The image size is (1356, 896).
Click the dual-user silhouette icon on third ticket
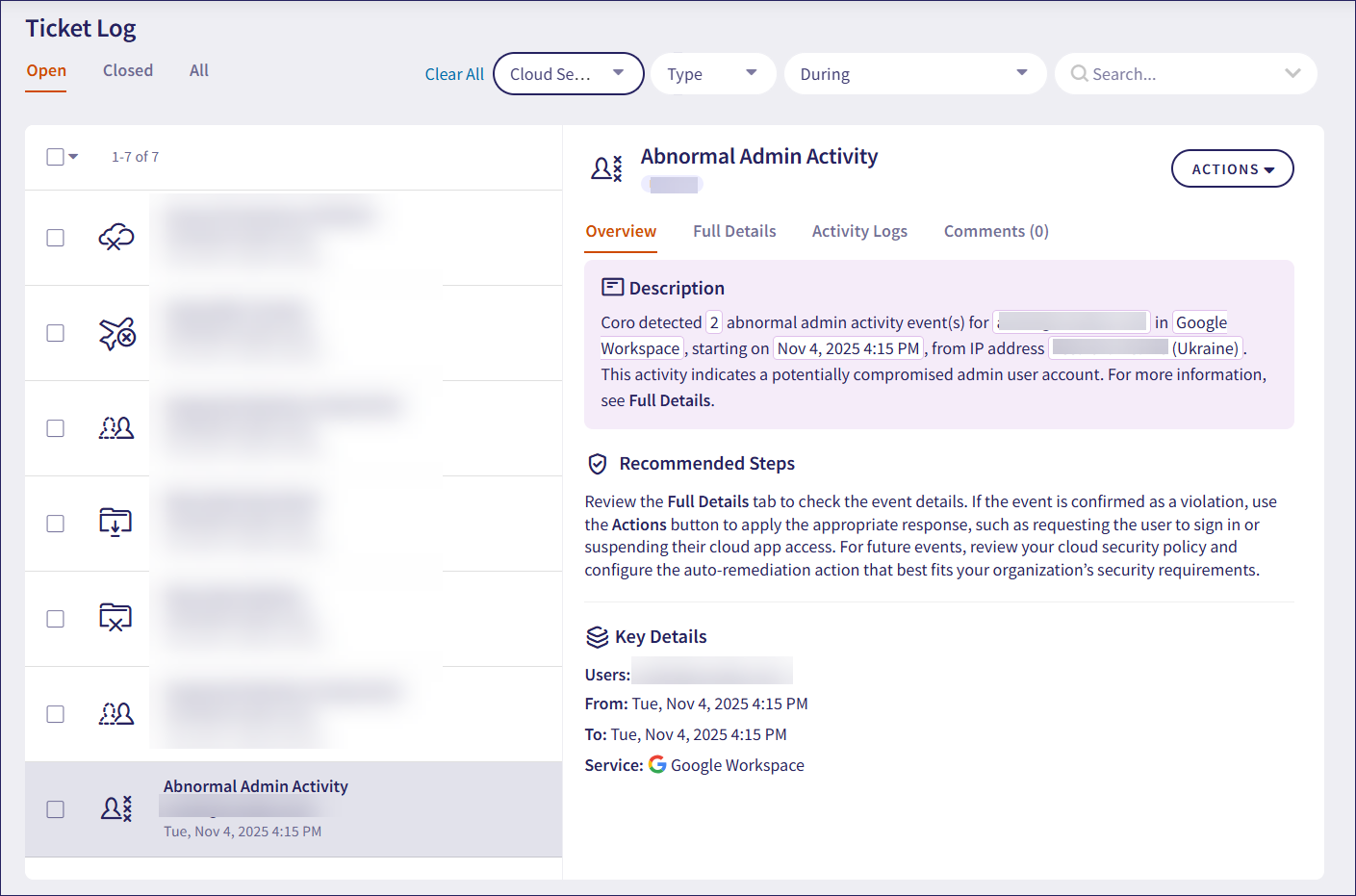116,428
